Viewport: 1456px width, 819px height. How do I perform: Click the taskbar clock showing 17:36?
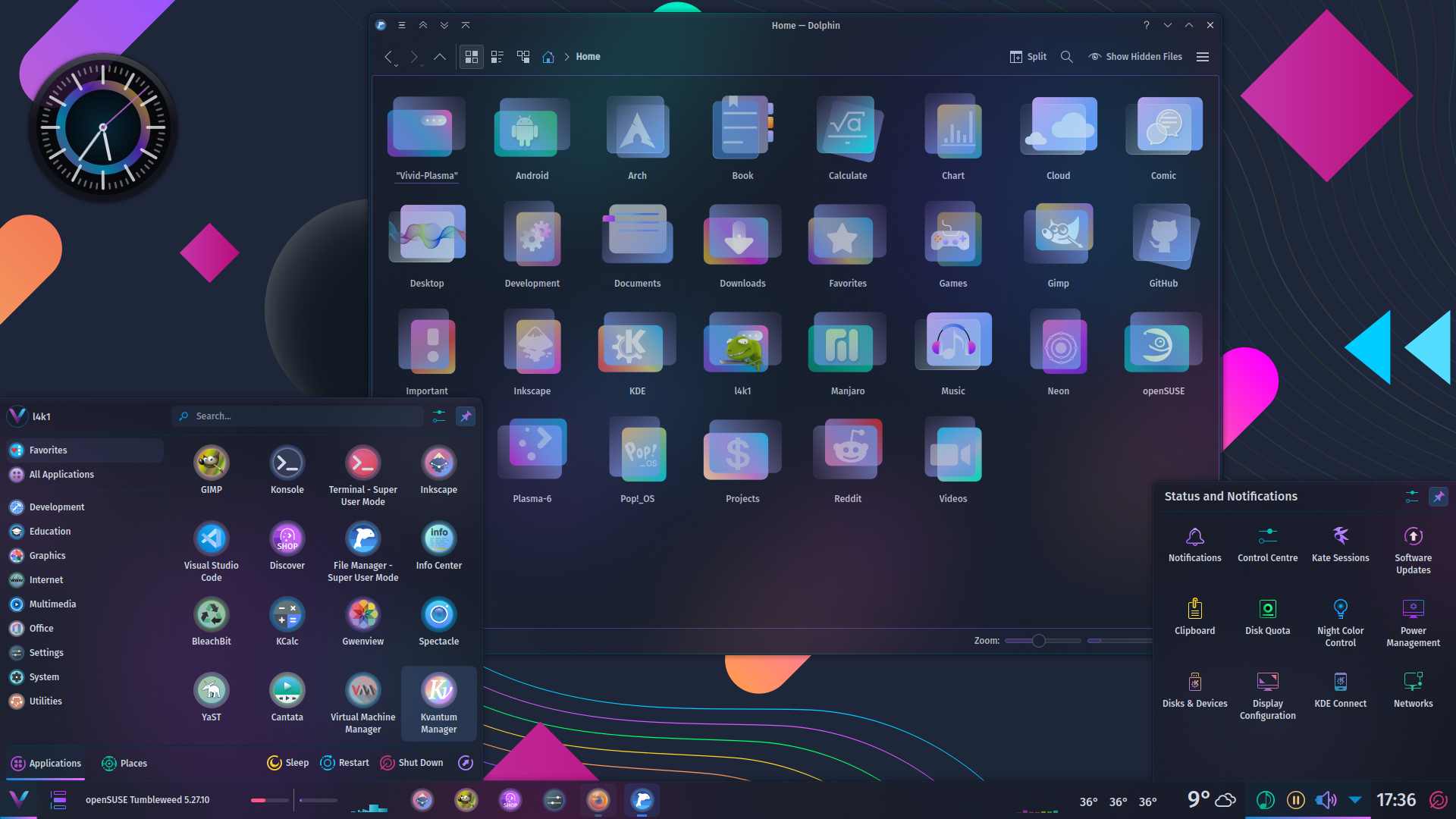point(1396,800)
